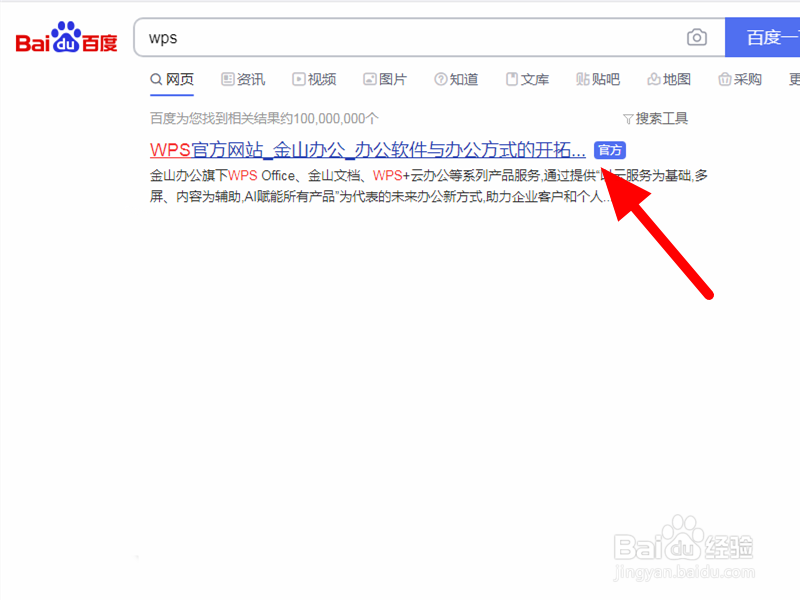Screen dimensions: 800x600
Task: Click the Baidu logo
Action: [66, 37]
